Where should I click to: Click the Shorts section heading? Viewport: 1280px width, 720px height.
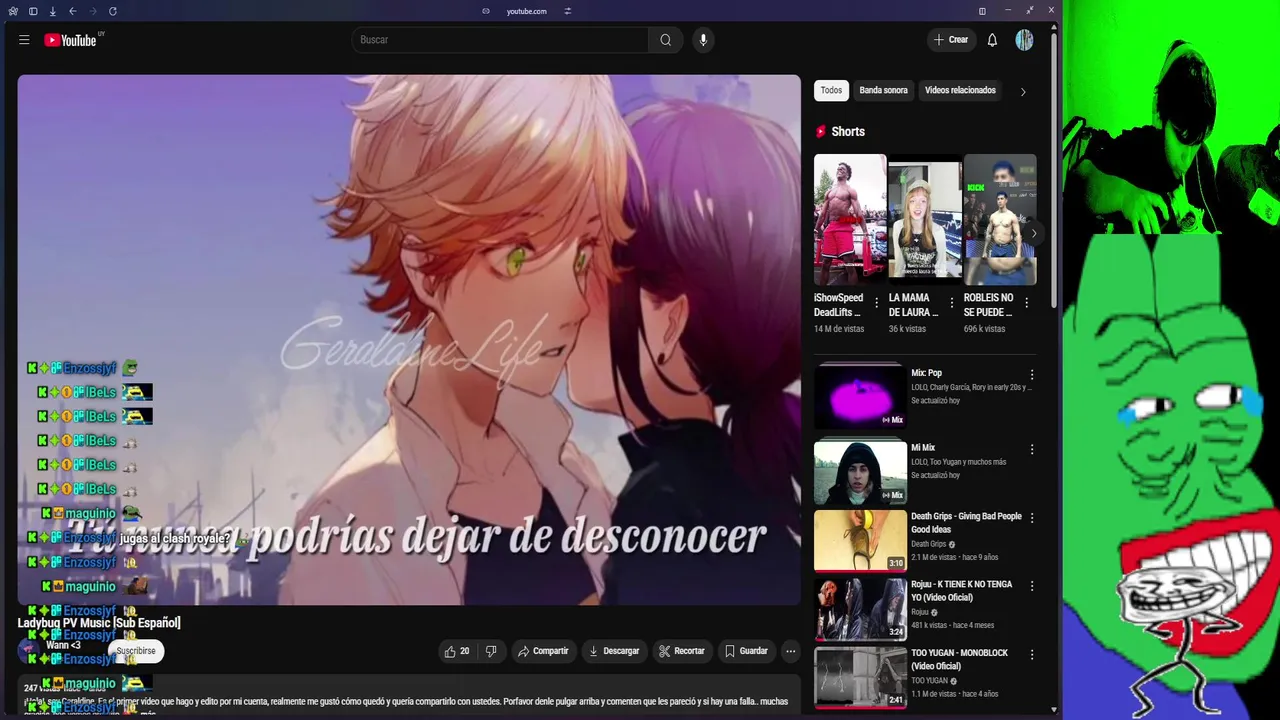point(847,132)
